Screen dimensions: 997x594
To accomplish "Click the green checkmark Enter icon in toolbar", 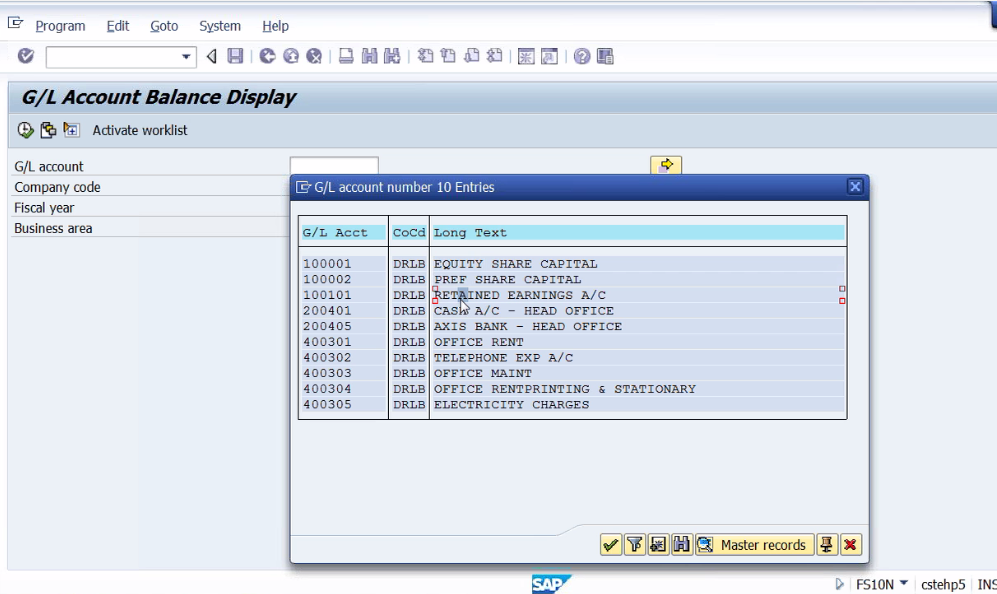I will click(25, 57).
